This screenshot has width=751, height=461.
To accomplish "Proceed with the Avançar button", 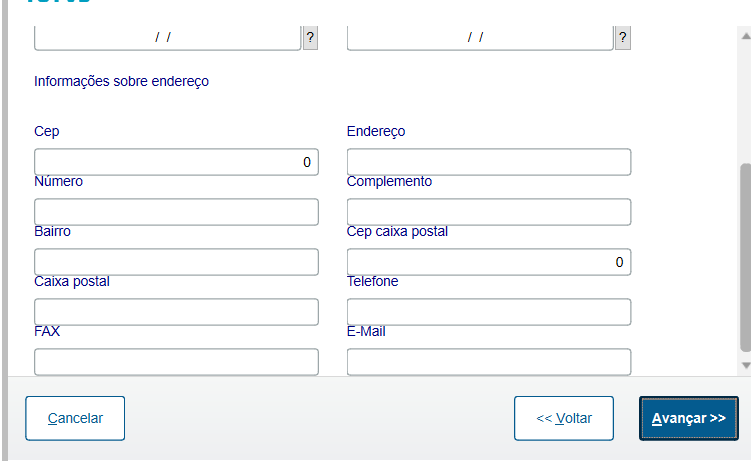I will (689, 418).
